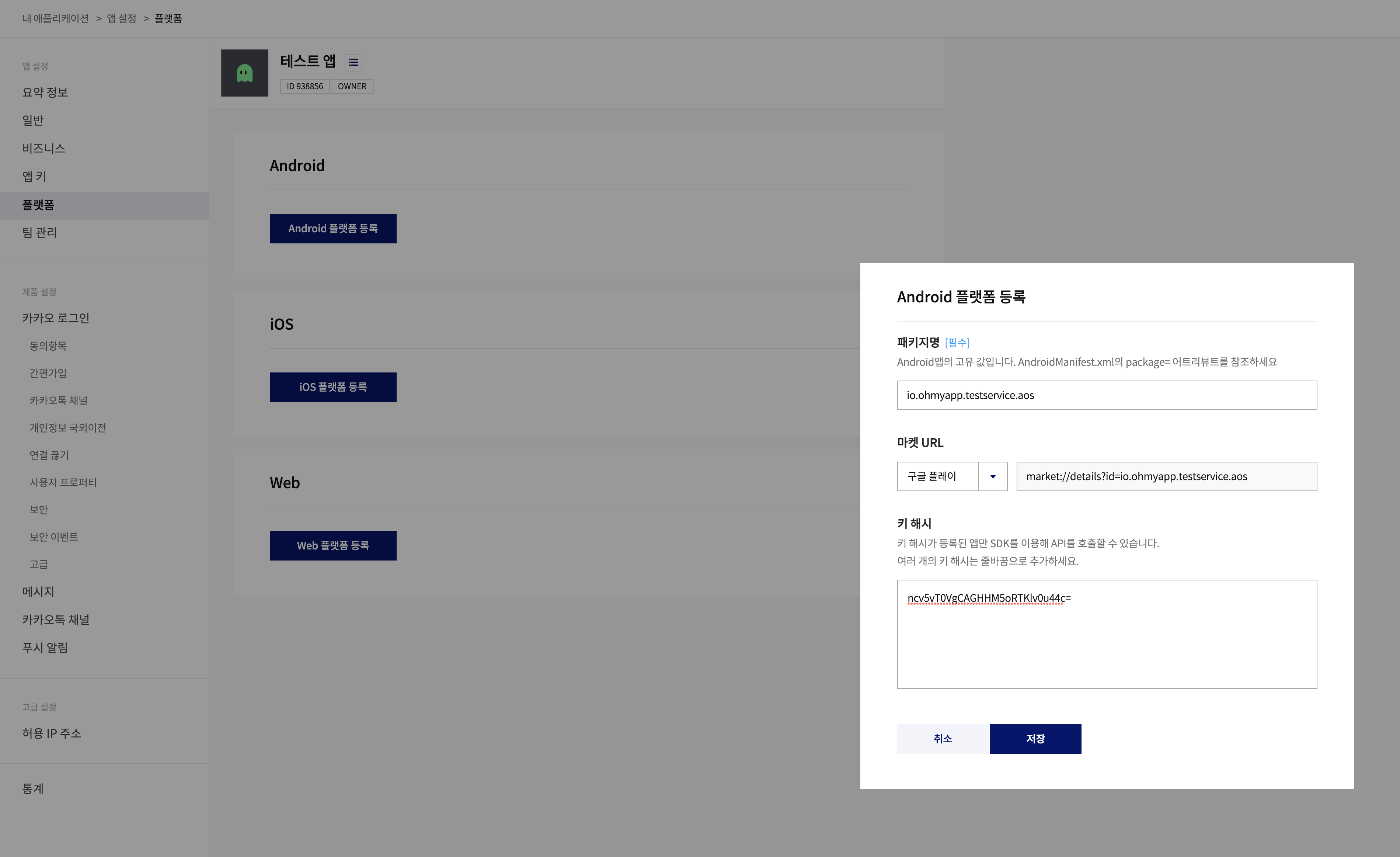Open 요약 정보 in sidebar
Screen dimensions: 1400x857
(x=45, y=92)
